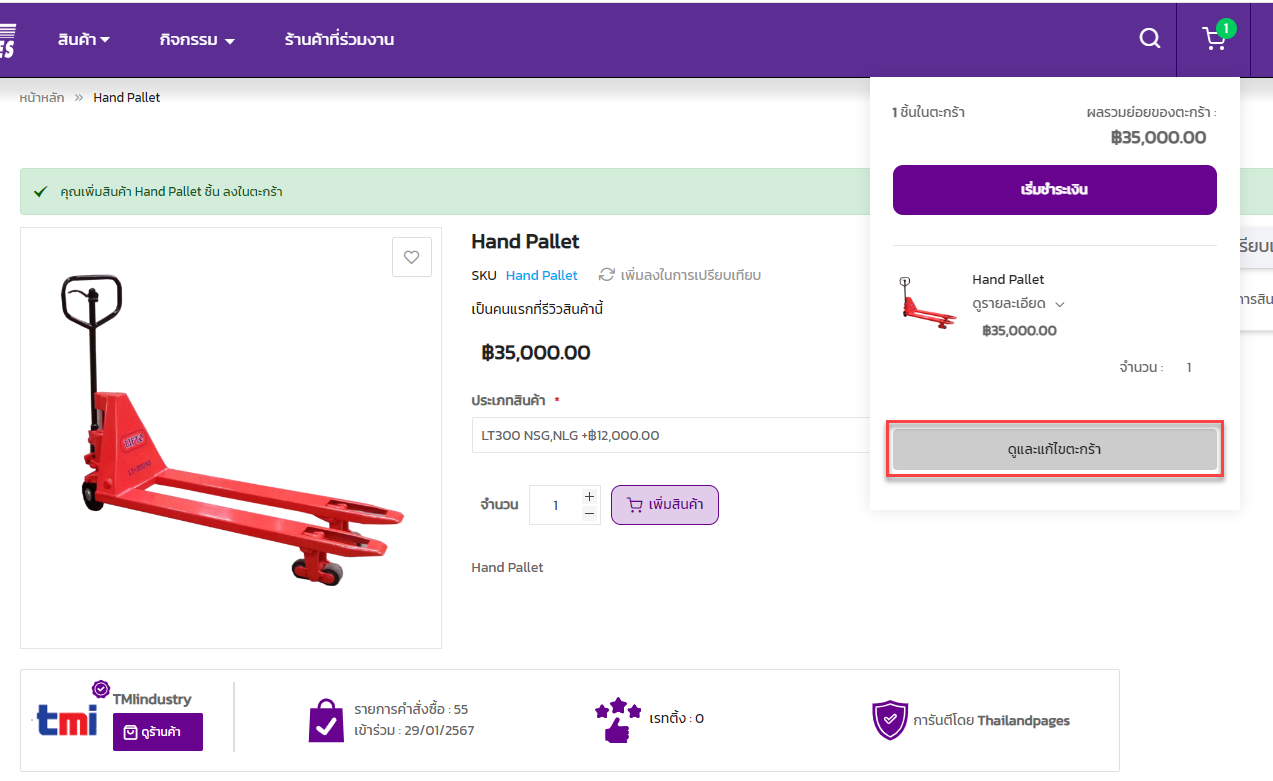
Task: Go to ร้านค้าที่ร่วมงาน menu item
Action: click(x=339, y=40)
